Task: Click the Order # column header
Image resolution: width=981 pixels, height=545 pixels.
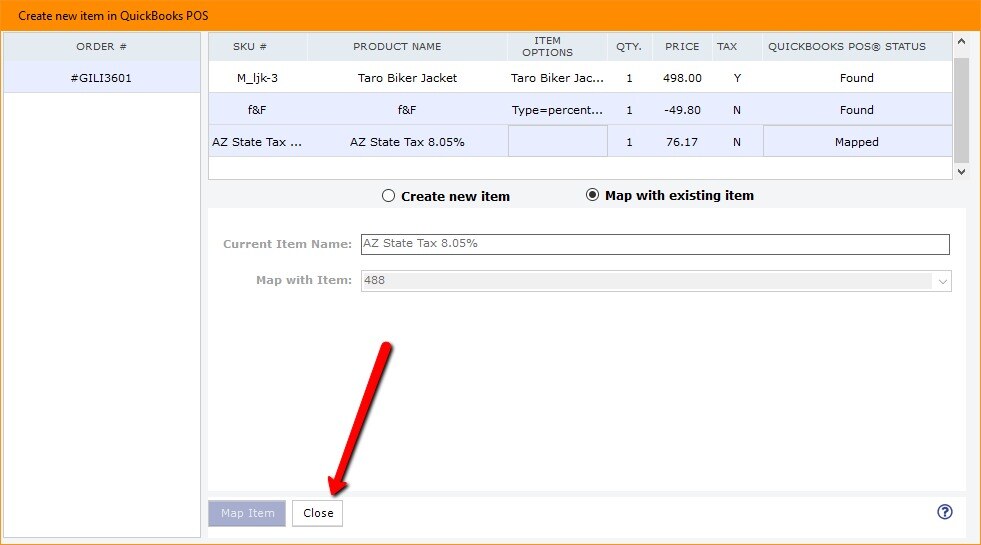Action: coord(102,47)
